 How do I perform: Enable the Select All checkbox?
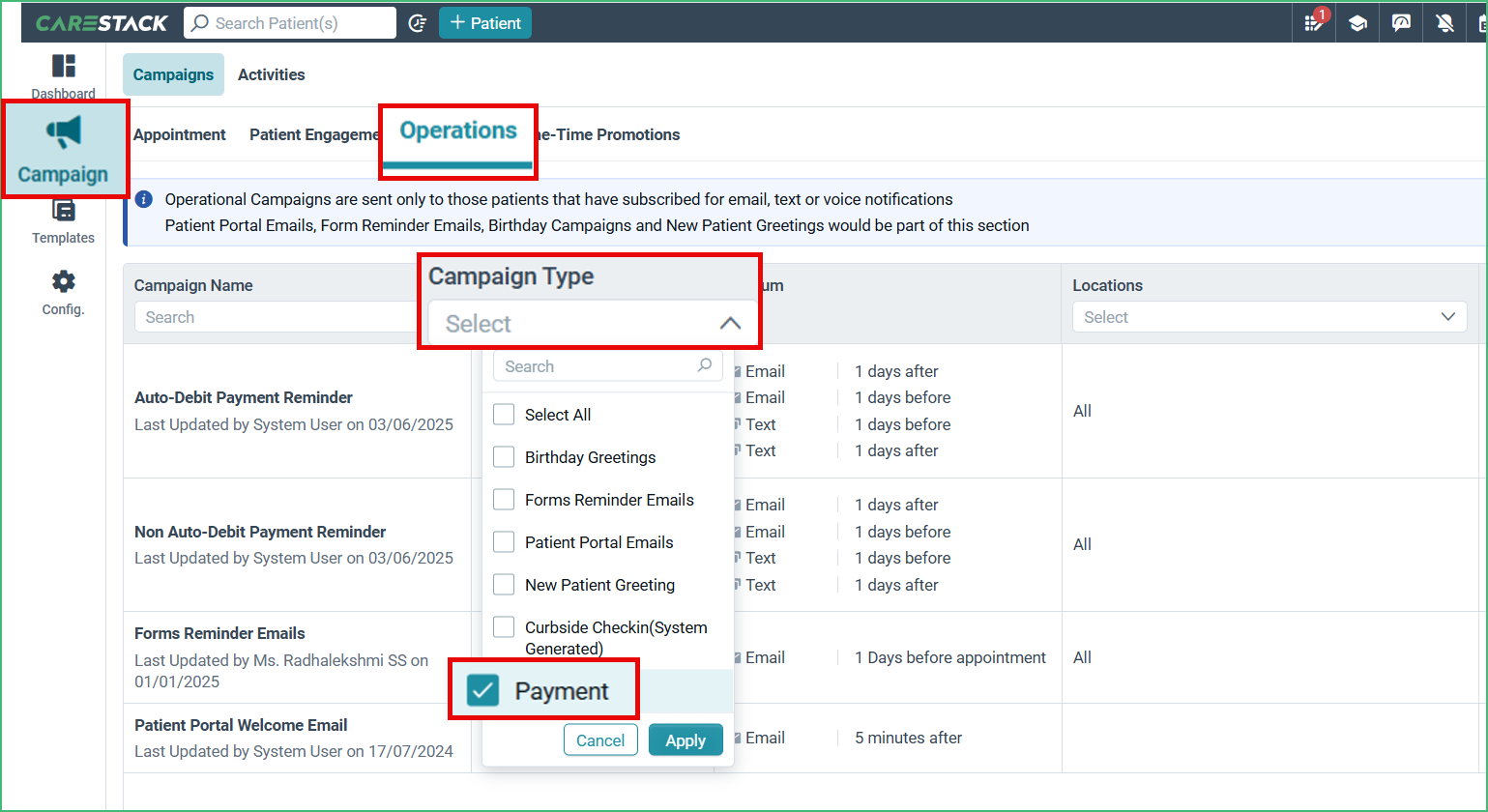click(504, 414)
